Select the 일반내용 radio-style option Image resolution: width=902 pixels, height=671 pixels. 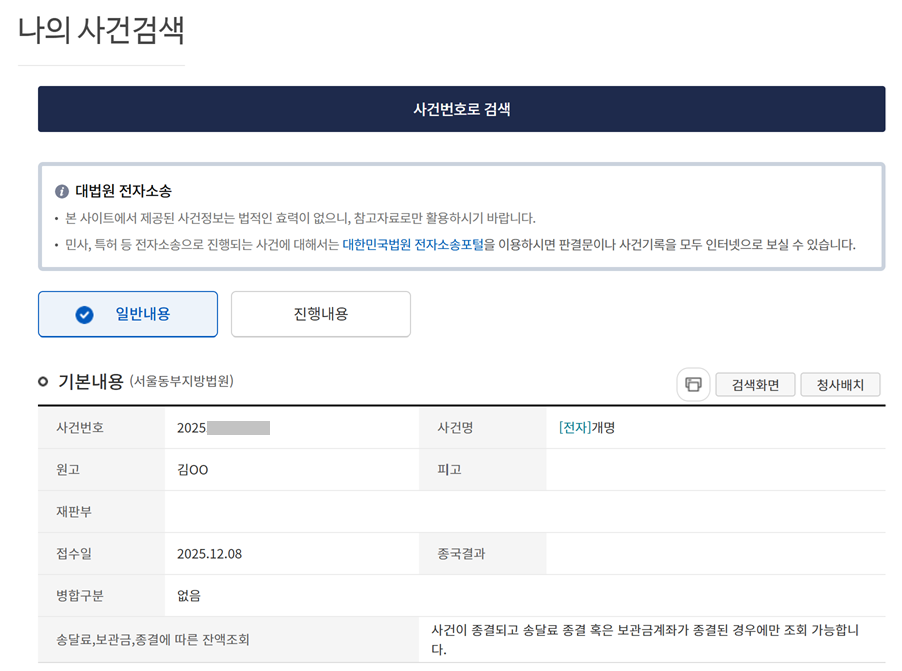[127, 313]
